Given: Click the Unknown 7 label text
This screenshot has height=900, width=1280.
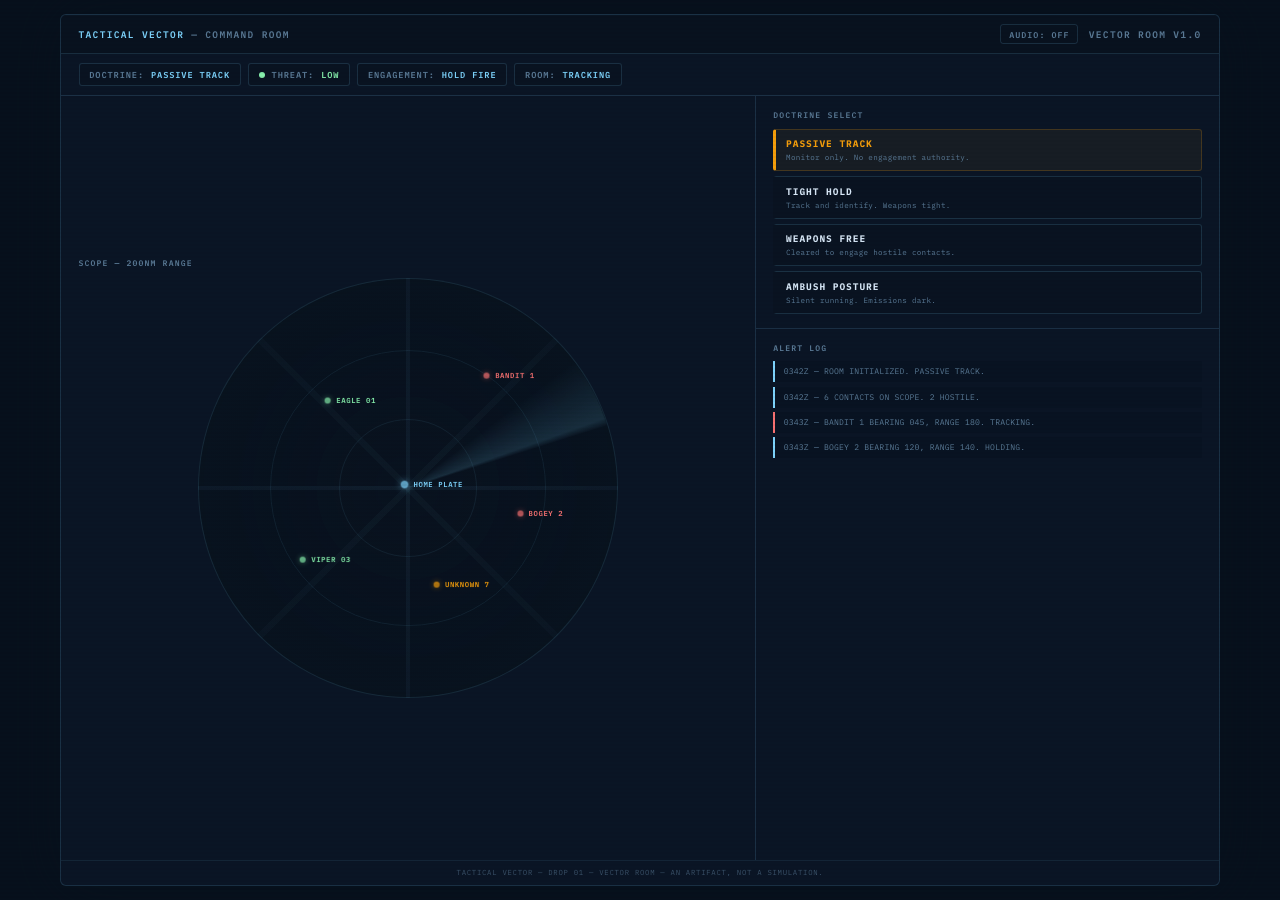Looking at the screenshot, I should 467,585.
